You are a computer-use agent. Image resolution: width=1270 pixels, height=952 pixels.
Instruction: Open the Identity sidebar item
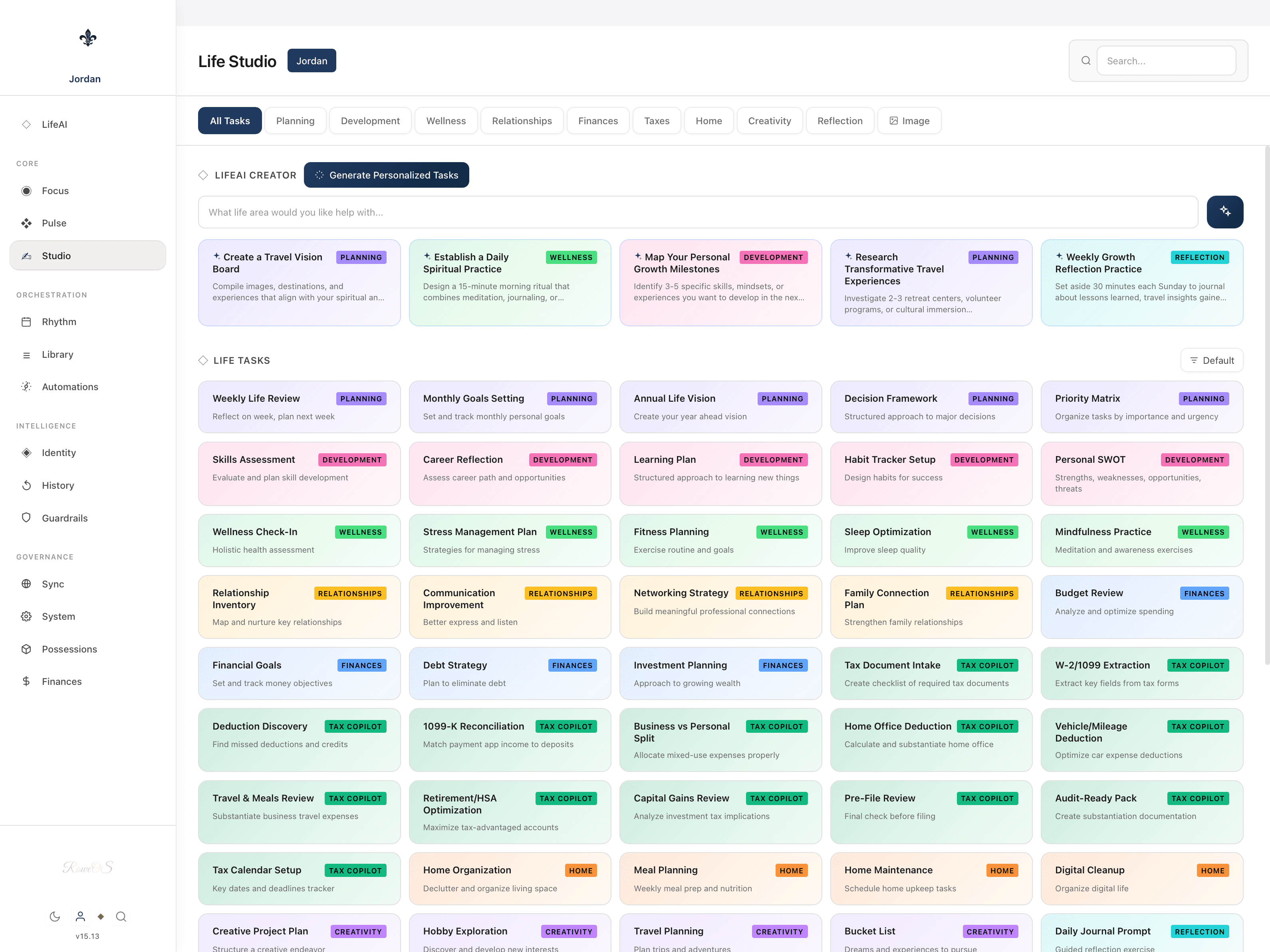pos(59,452)
